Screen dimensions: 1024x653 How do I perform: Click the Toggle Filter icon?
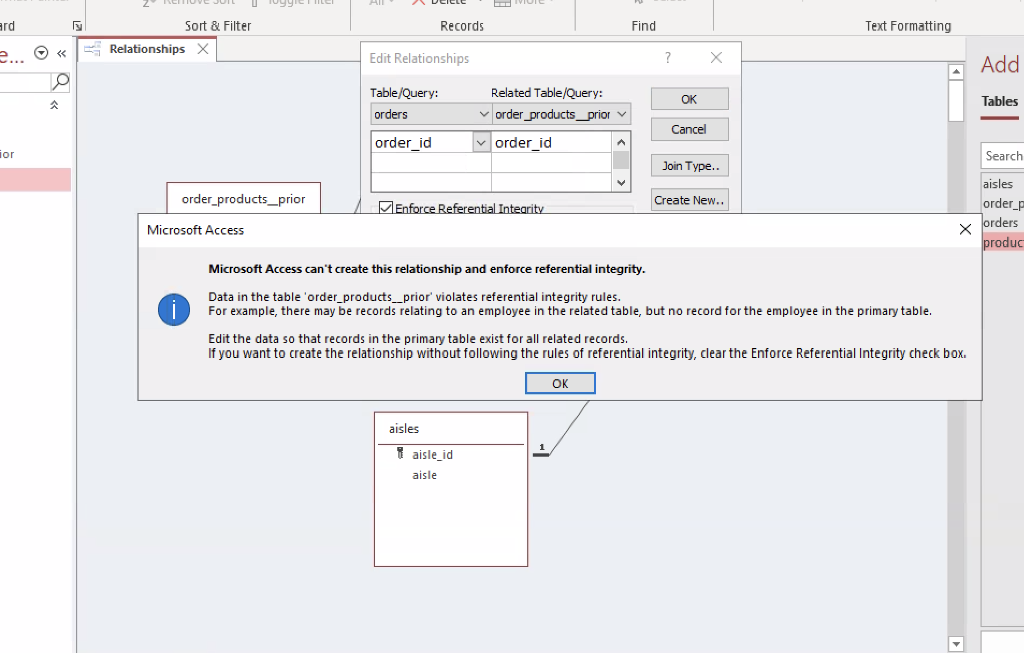(x=253, y=2)
